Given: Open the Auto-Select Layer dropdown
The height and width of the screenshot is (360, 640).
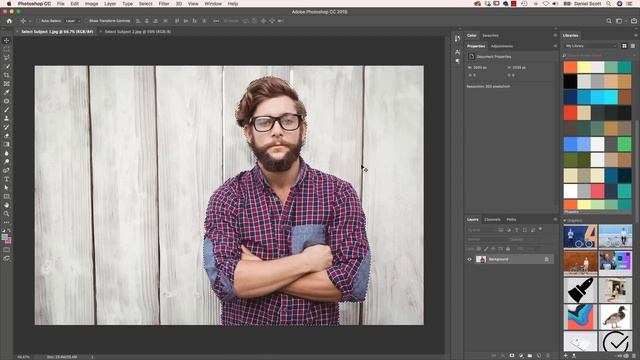Looking at the screenshot, I should tap(73, 21).
